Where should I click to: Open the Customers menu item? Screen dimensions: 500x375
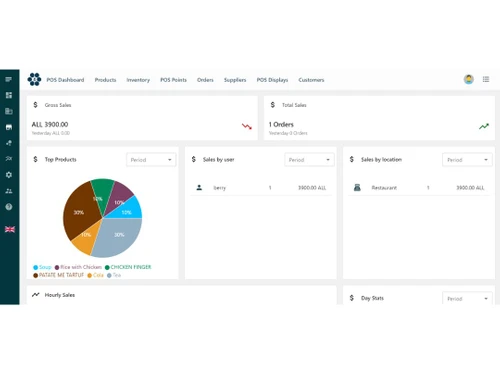[311, 80]
